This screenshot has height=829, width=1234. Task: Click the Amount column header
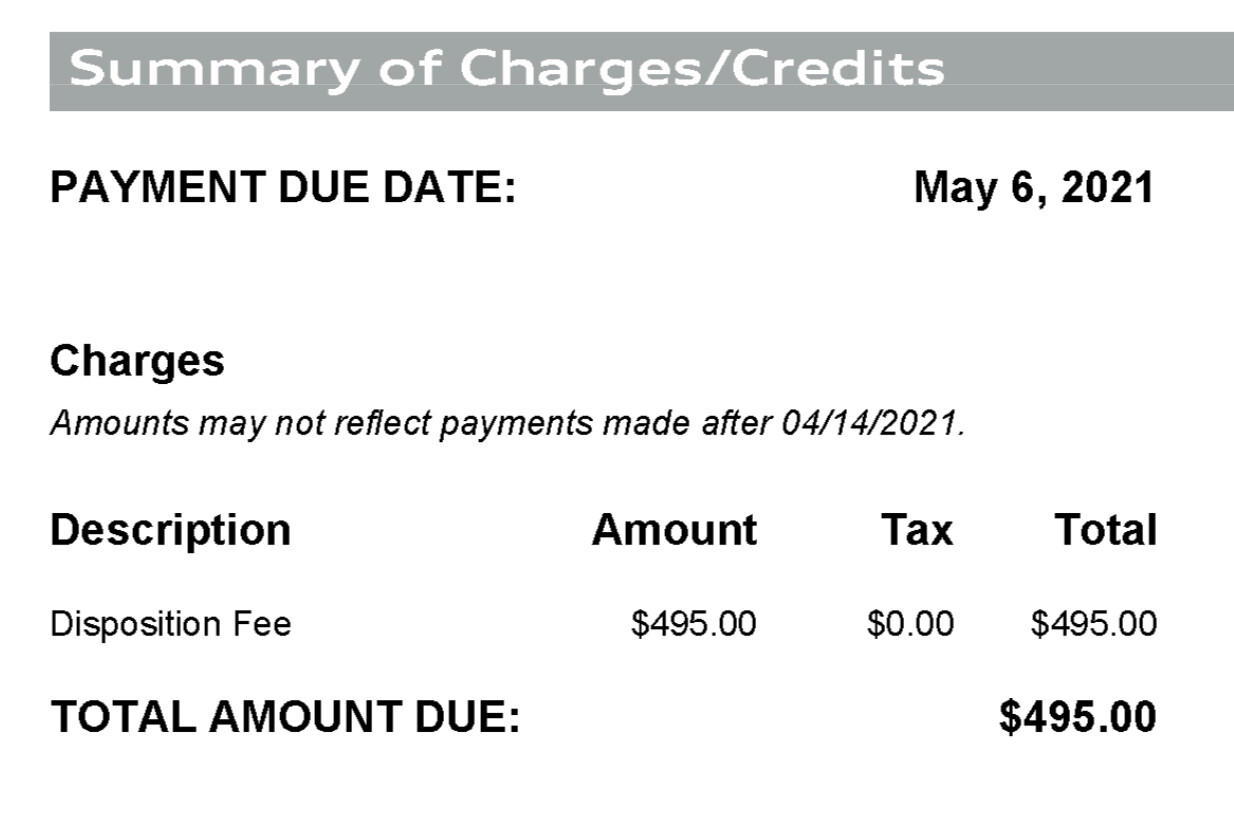(x=674, y=530)
